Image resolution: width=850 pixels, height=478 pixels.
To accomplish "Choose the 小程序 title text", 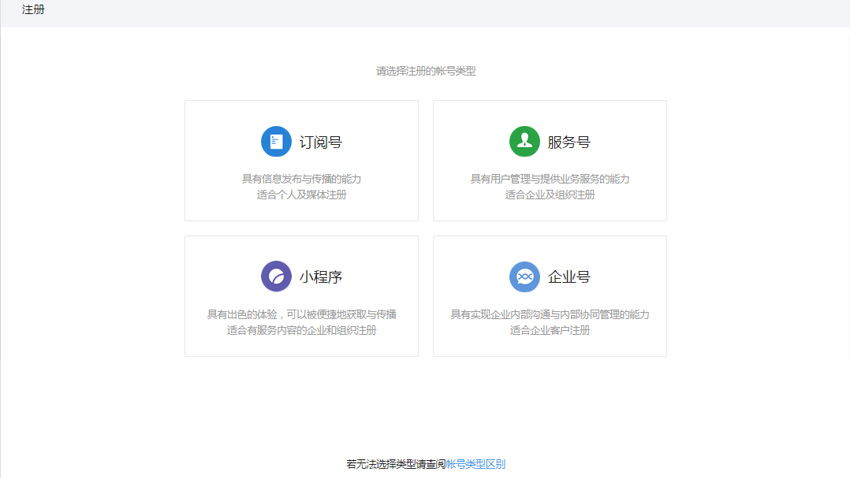I will (321, 277).
